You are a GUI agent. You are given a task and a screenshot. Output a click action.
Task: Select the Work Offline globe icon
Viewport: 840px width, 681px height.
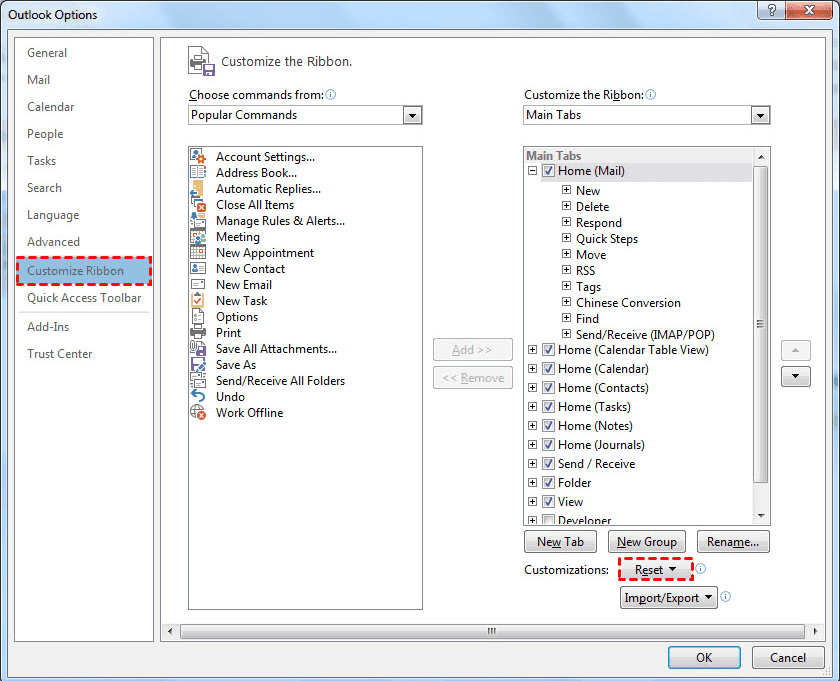[198, 412]
